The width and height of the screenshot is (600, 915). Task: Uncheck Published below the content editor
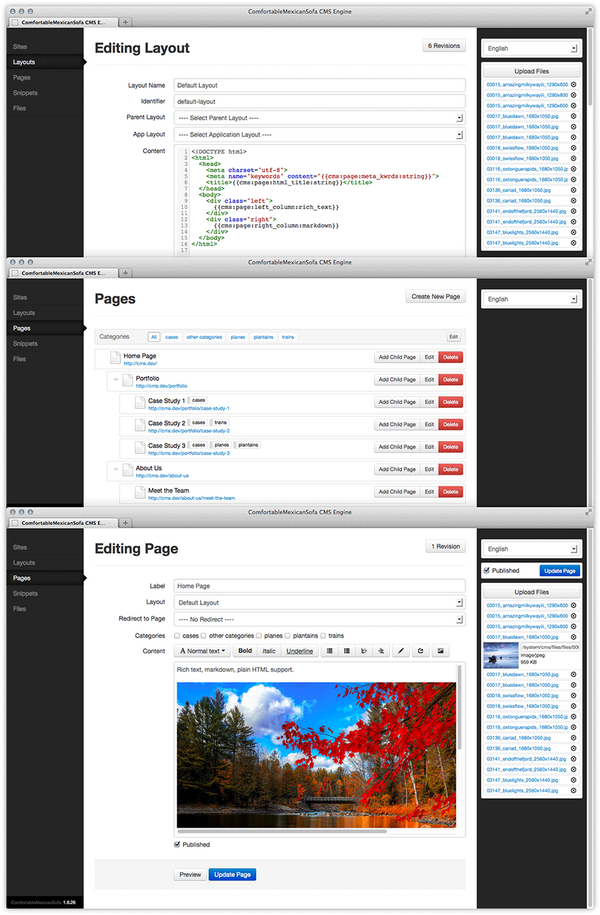tap(177, 844)
